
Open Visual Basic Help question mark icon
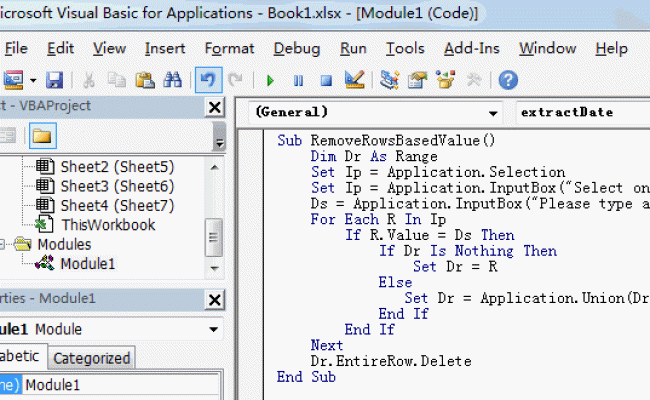coord(508,80)
